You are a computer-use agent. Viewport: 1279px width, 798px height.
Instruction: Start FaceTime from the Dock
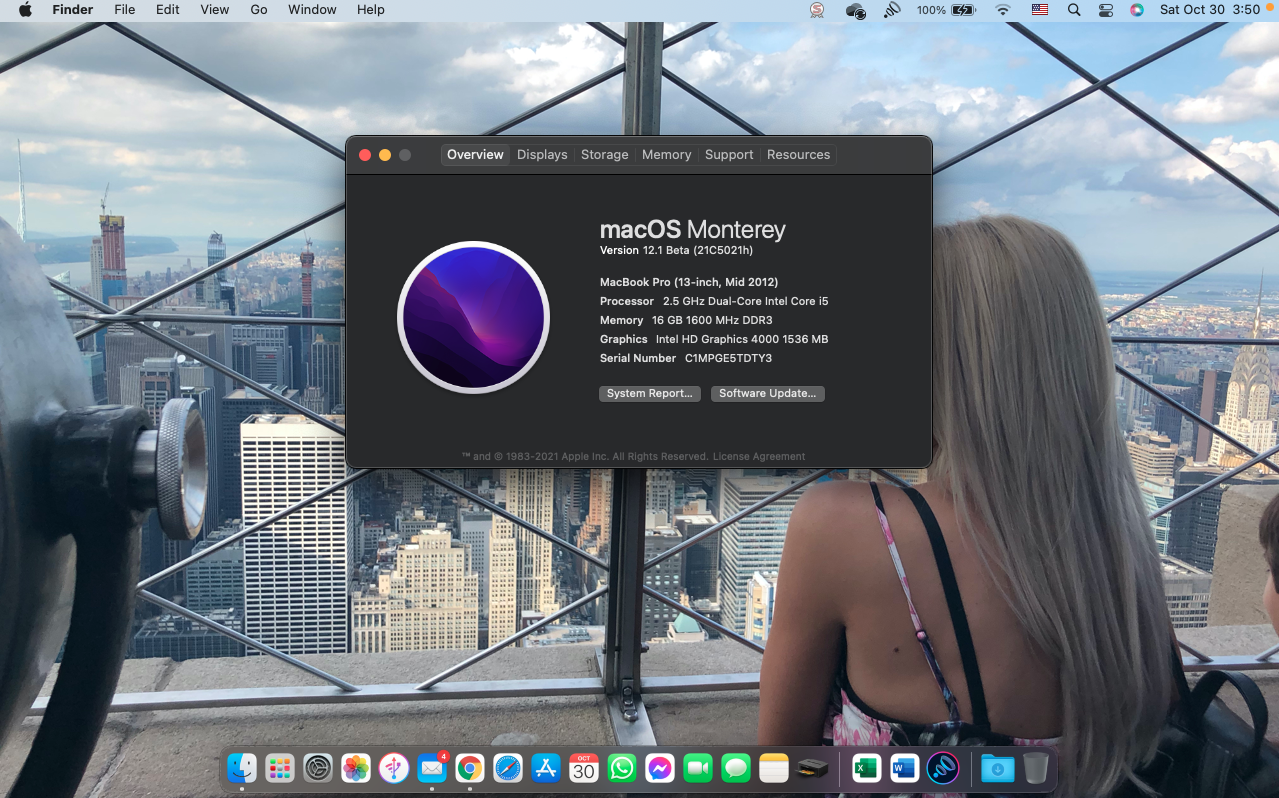[x=698, y=768]
